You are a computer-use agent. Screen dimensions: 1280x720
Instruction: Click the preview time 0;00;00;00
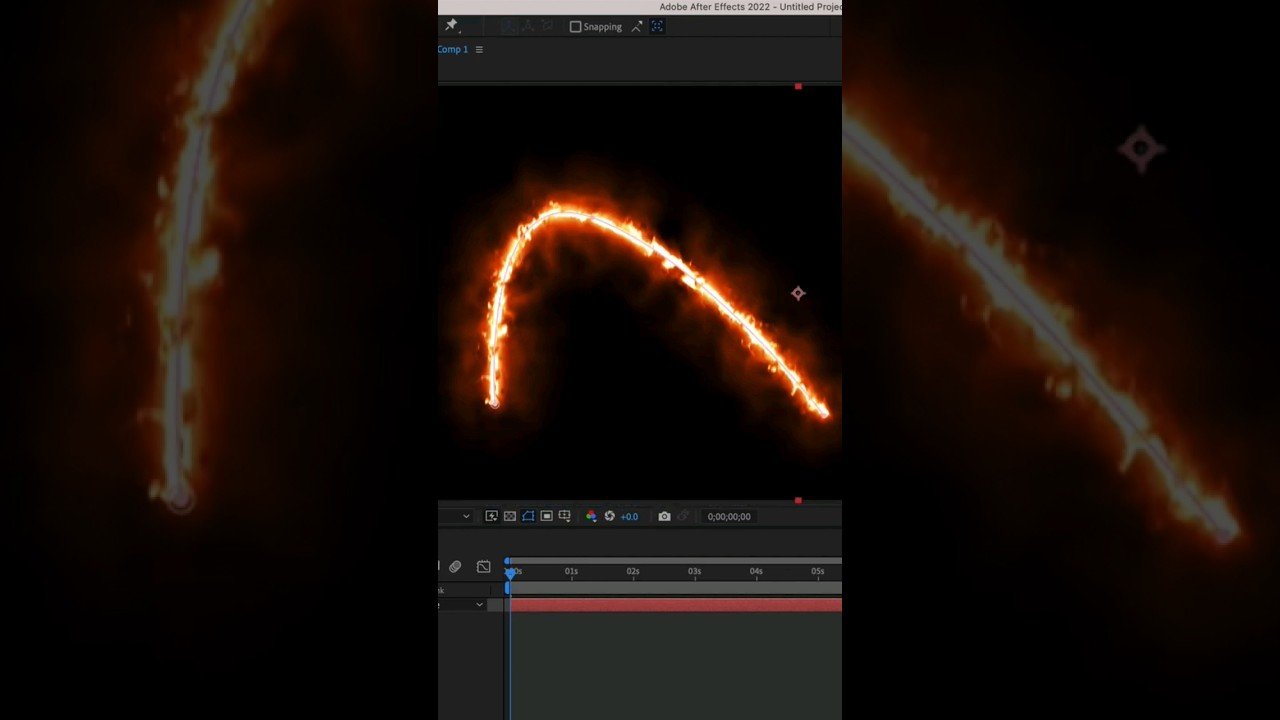728,517
